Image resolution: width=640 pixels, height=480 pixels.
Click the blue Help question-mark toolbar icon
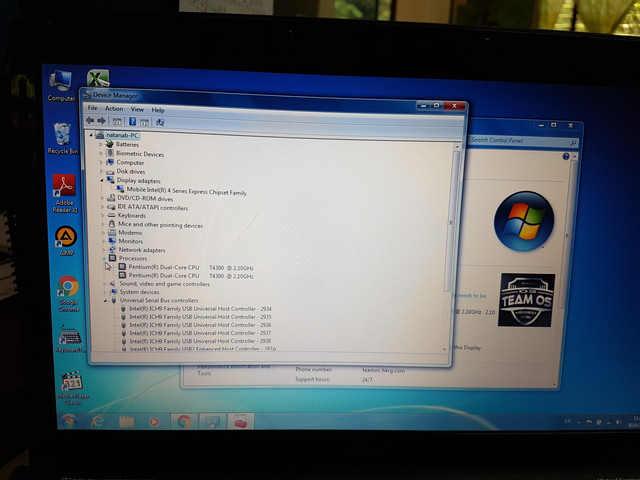coord(132,122)
